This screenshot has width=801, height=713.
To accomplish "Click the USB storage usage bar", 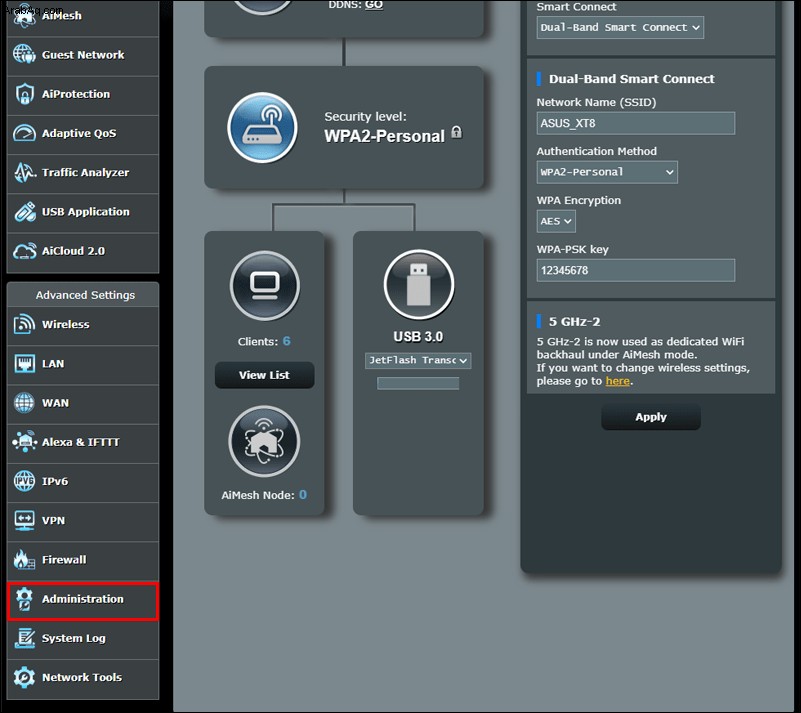I will (418, 383).
